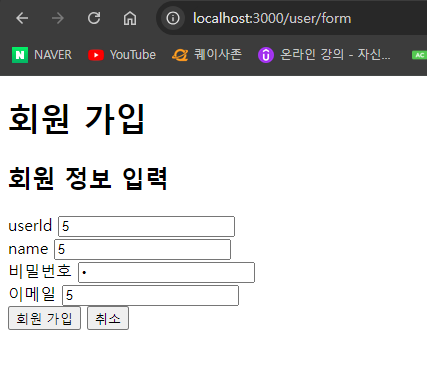This screenshot has height=389, width=427.
Task: Click the green AC bookmark icon
Action: (x=419, y=55)
